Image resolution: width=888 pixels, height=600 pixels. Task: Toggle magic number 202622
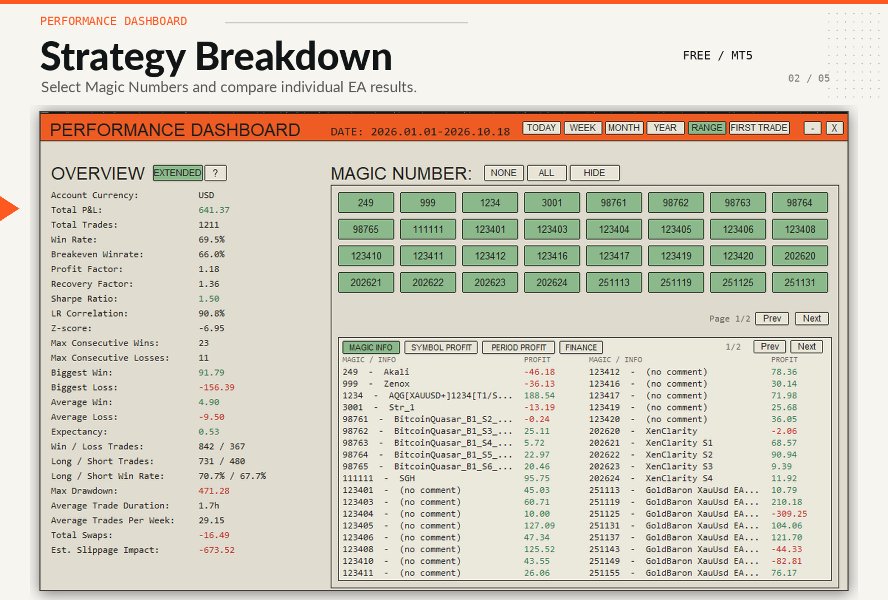428,283
